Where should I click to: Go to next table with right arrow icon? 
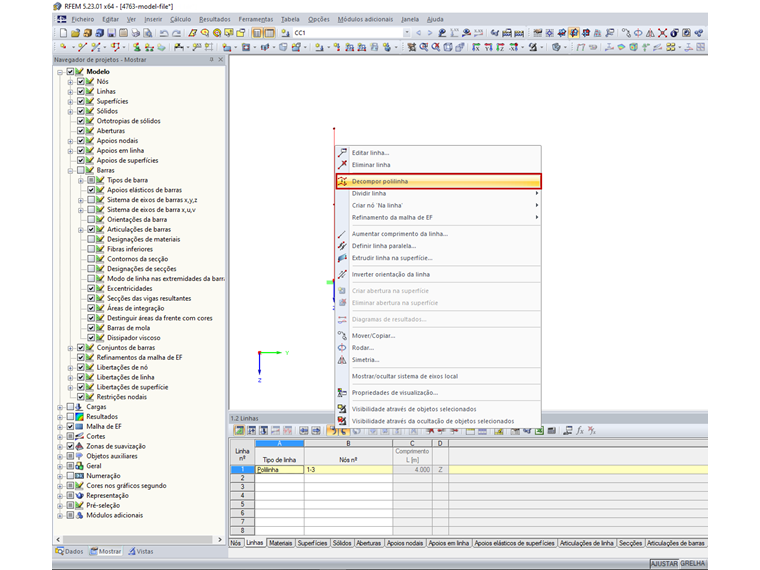(316, 430)
